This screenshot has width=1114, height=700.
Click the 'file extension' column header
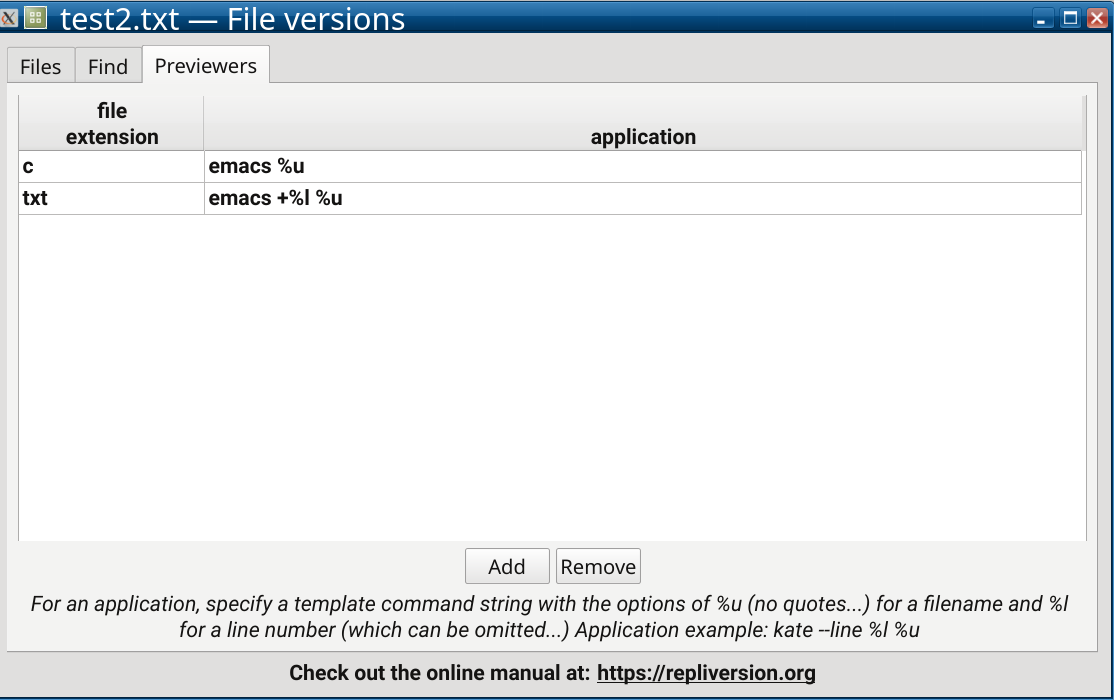point(112,124)
